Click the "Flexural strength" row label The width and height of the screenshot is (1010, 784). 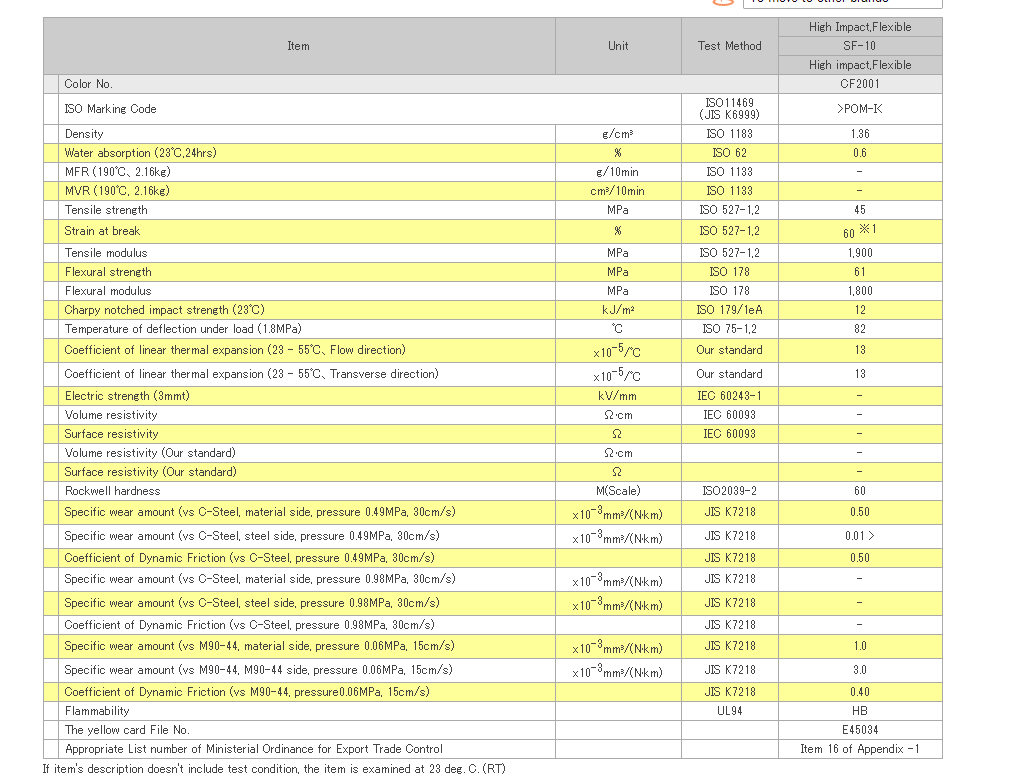(x=108, y=272)
